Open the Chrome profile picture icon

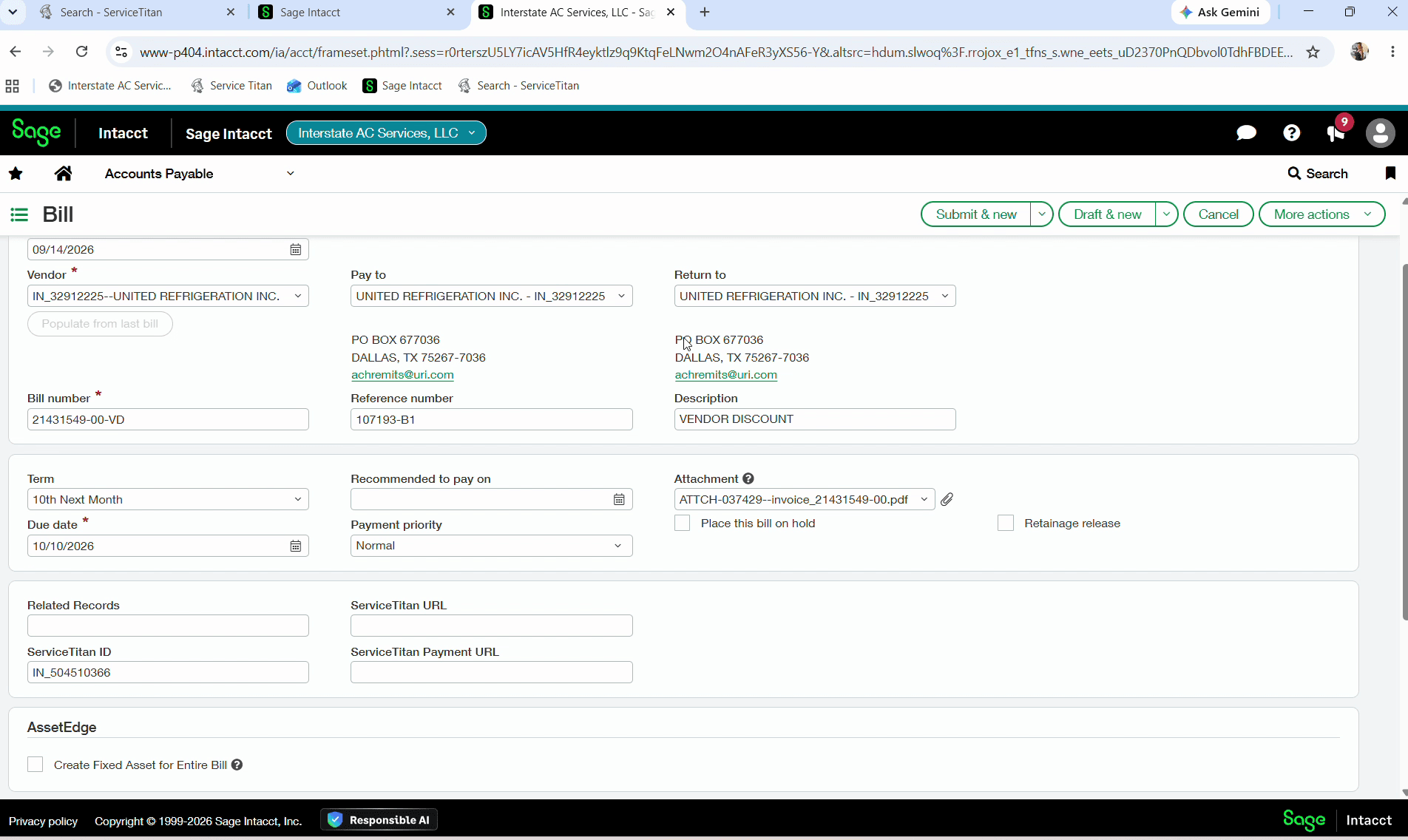tap(1359, 52)
